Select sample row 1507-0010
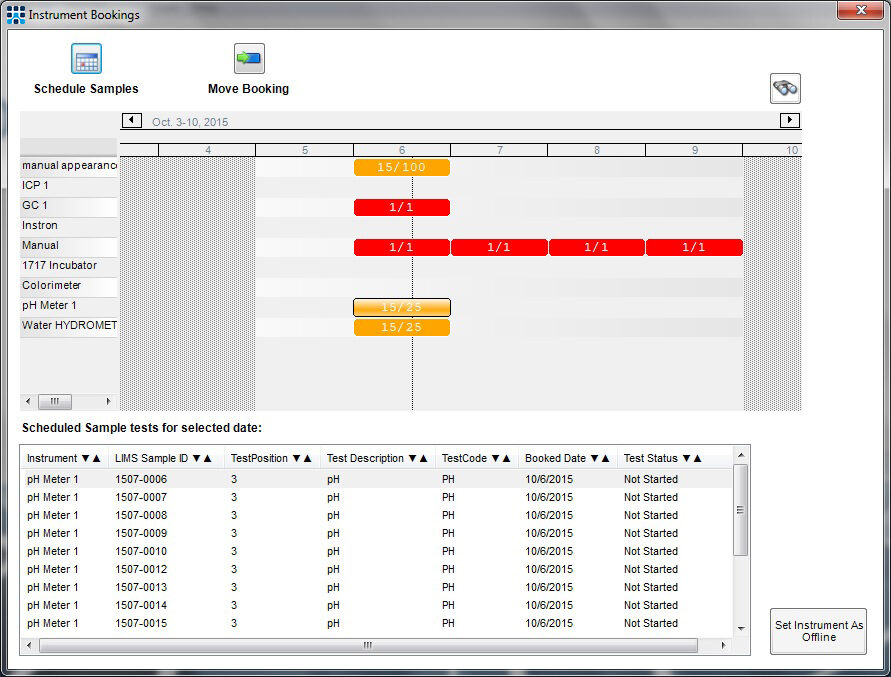 tap(141, 551)
